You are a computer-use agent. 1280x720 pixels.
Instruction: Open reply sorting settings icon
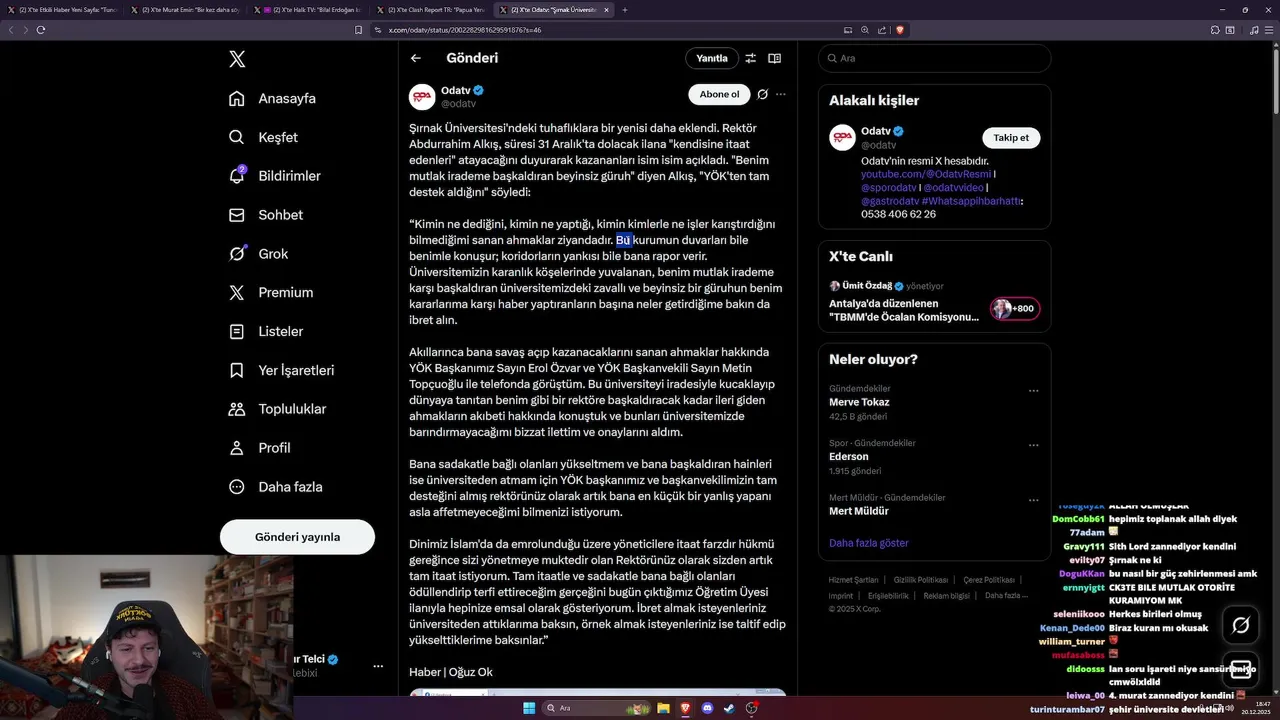(x=750, y=58)
